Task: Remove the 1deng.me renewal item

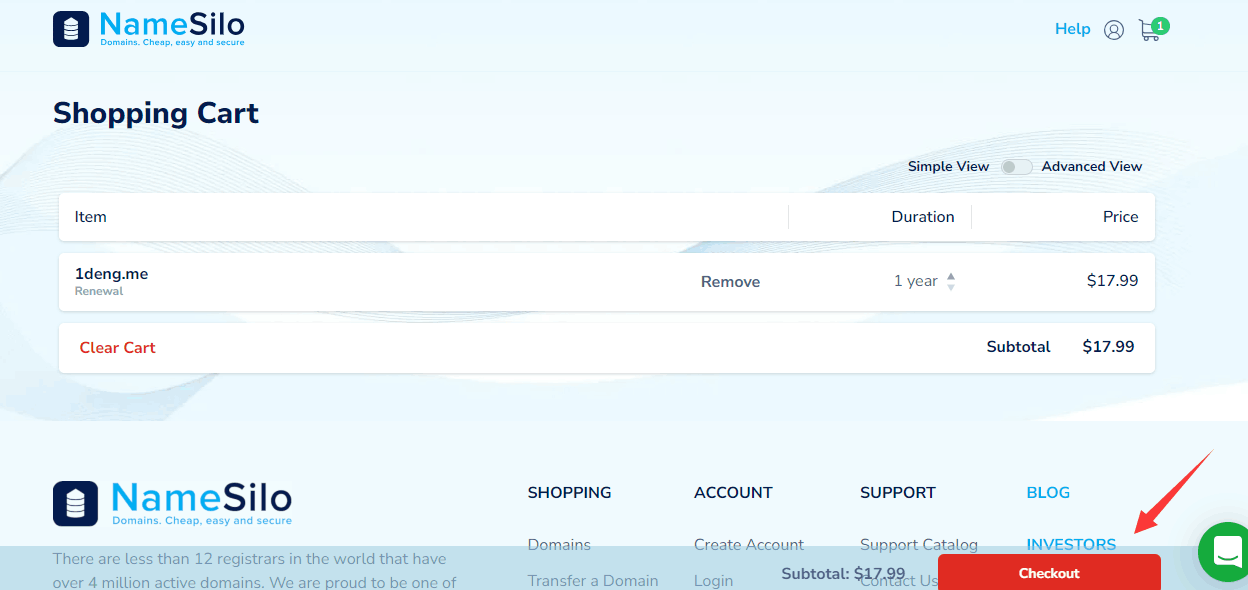Action: 730,281
